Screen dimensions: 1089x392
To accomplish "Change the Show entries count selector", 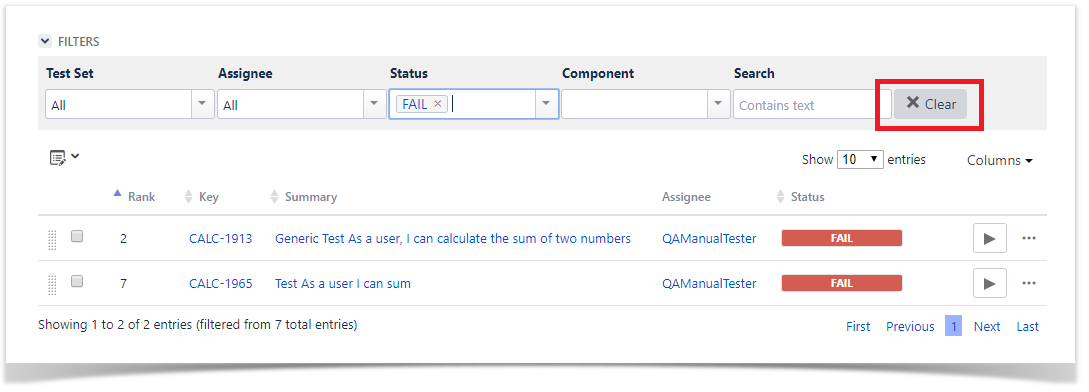I will coord(860,159).
